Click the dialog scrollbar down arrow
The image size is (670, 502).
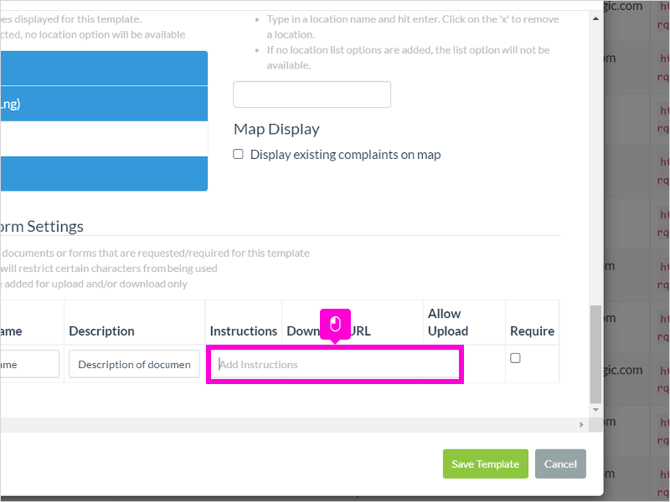point(596,410)
